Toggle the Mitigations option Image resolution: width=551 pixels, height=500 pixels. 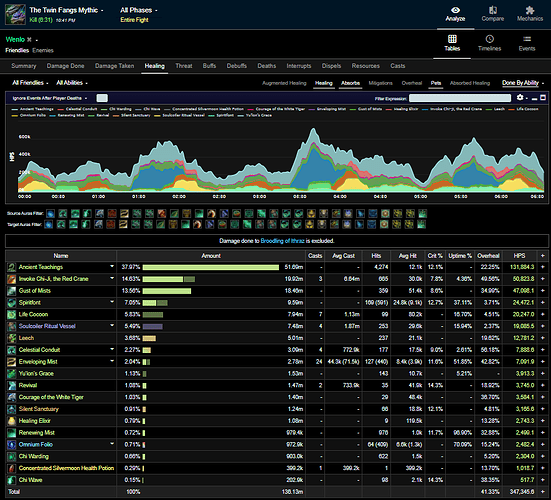(381, 83)
